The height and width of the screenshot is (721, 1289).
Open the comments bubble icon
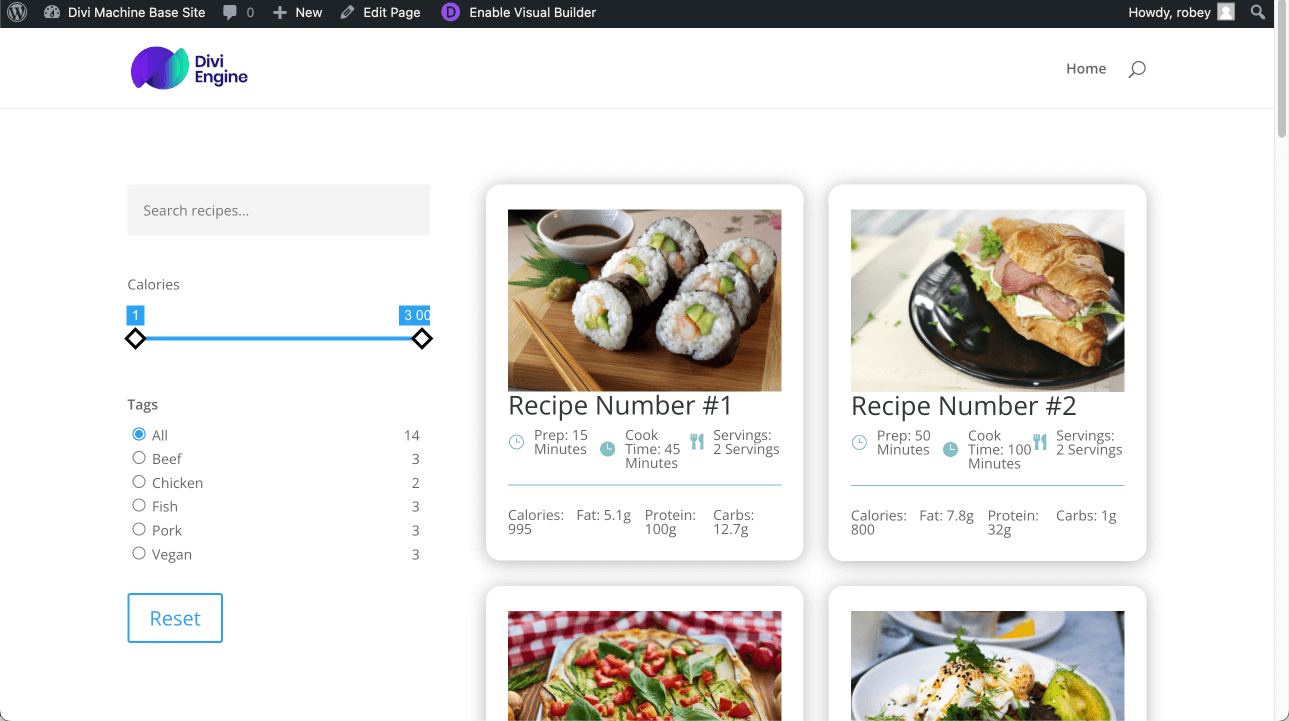231,13
